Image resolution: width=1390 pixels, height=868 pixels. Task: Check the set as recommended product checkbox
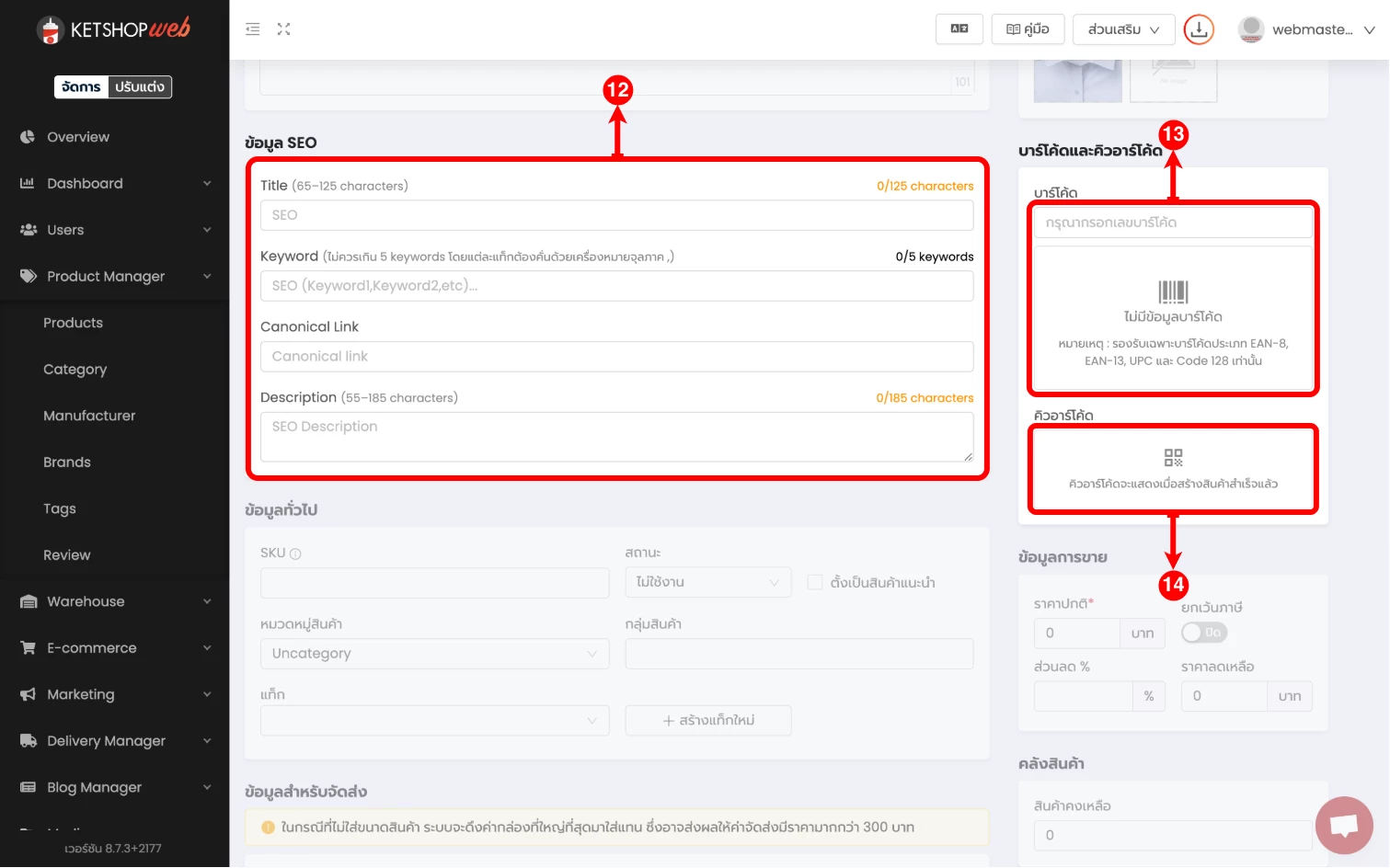815,583
